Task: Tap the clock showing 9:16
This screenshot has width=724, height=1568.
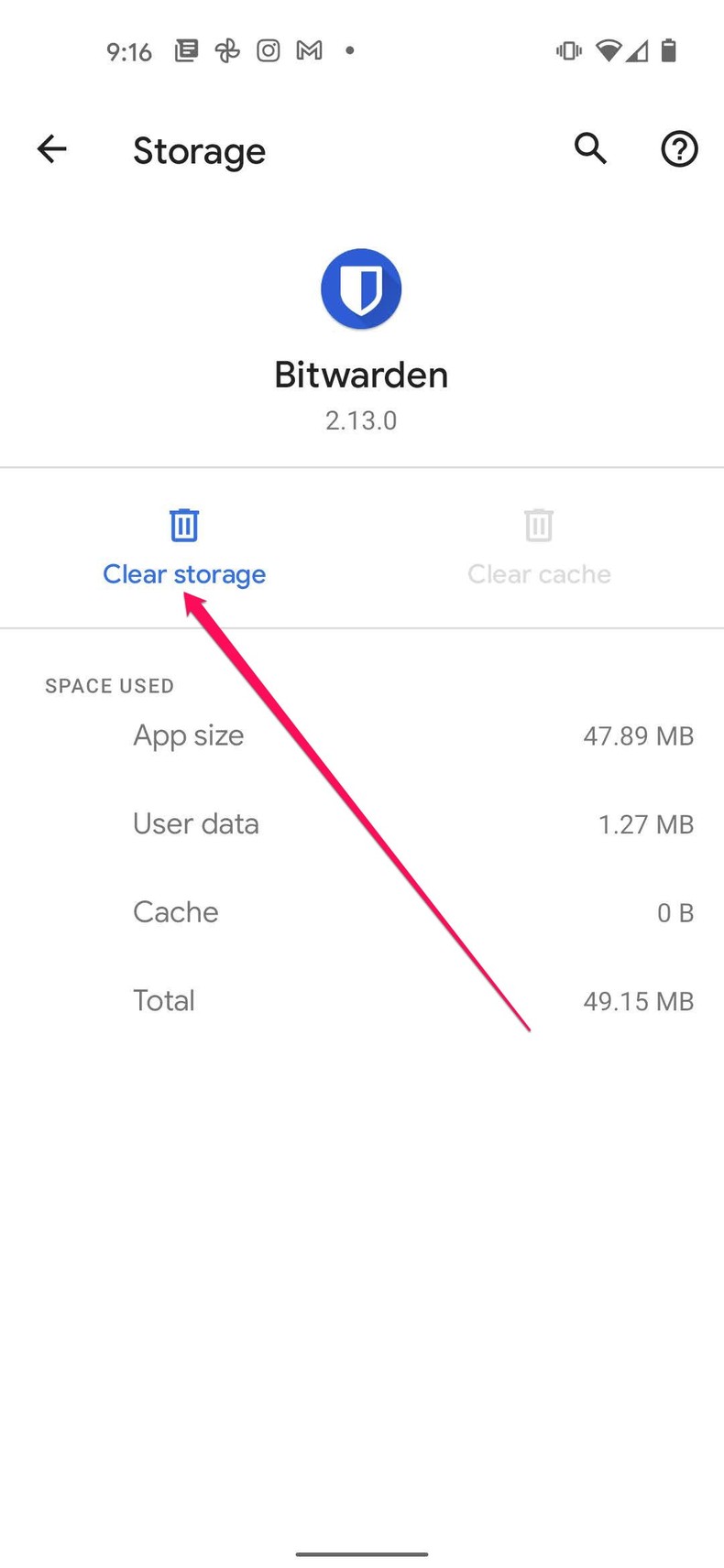Action: [x=129, y=51]
